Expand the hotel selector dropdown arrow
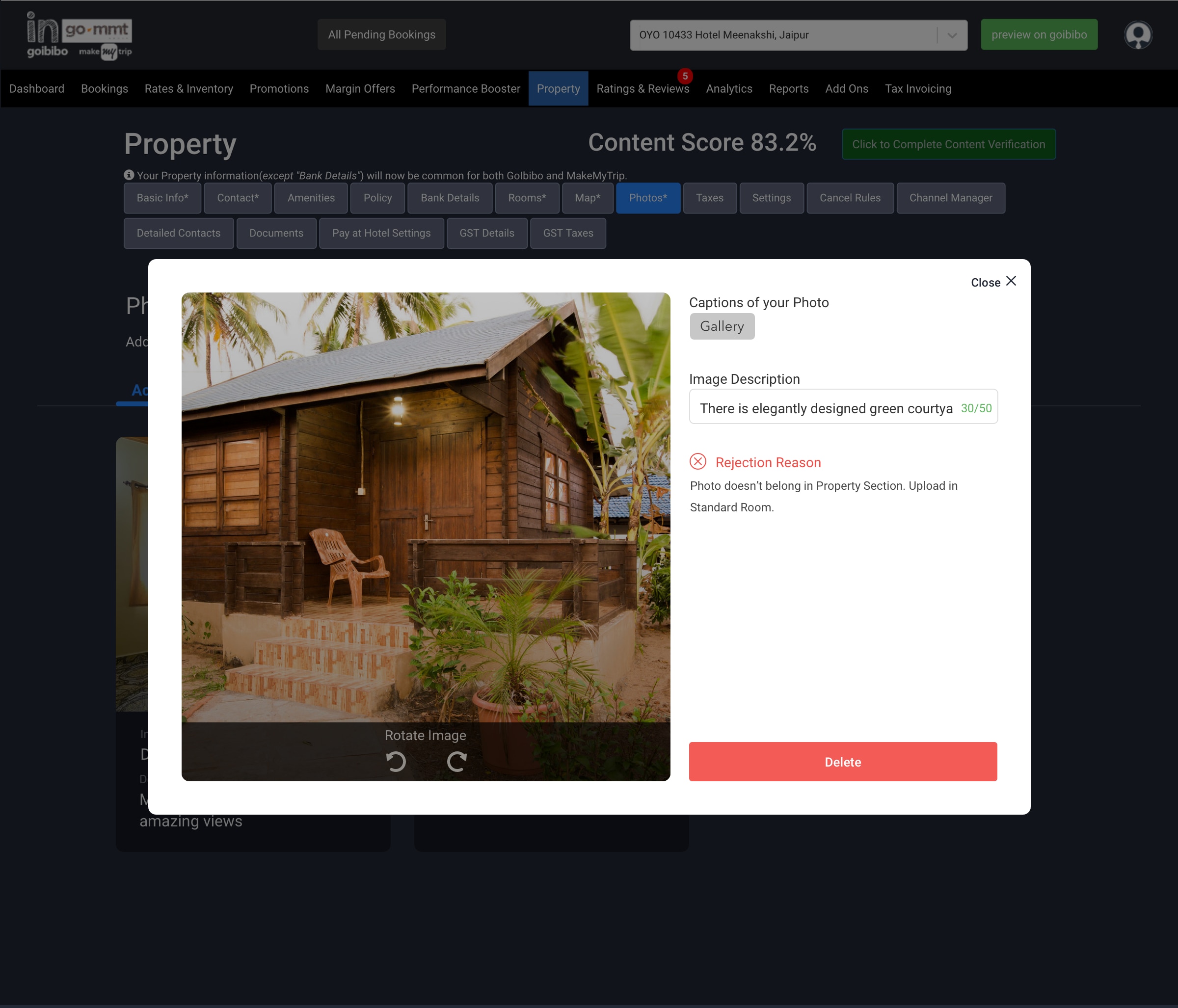1178x1008 pixels. click(x=952, y=35)
